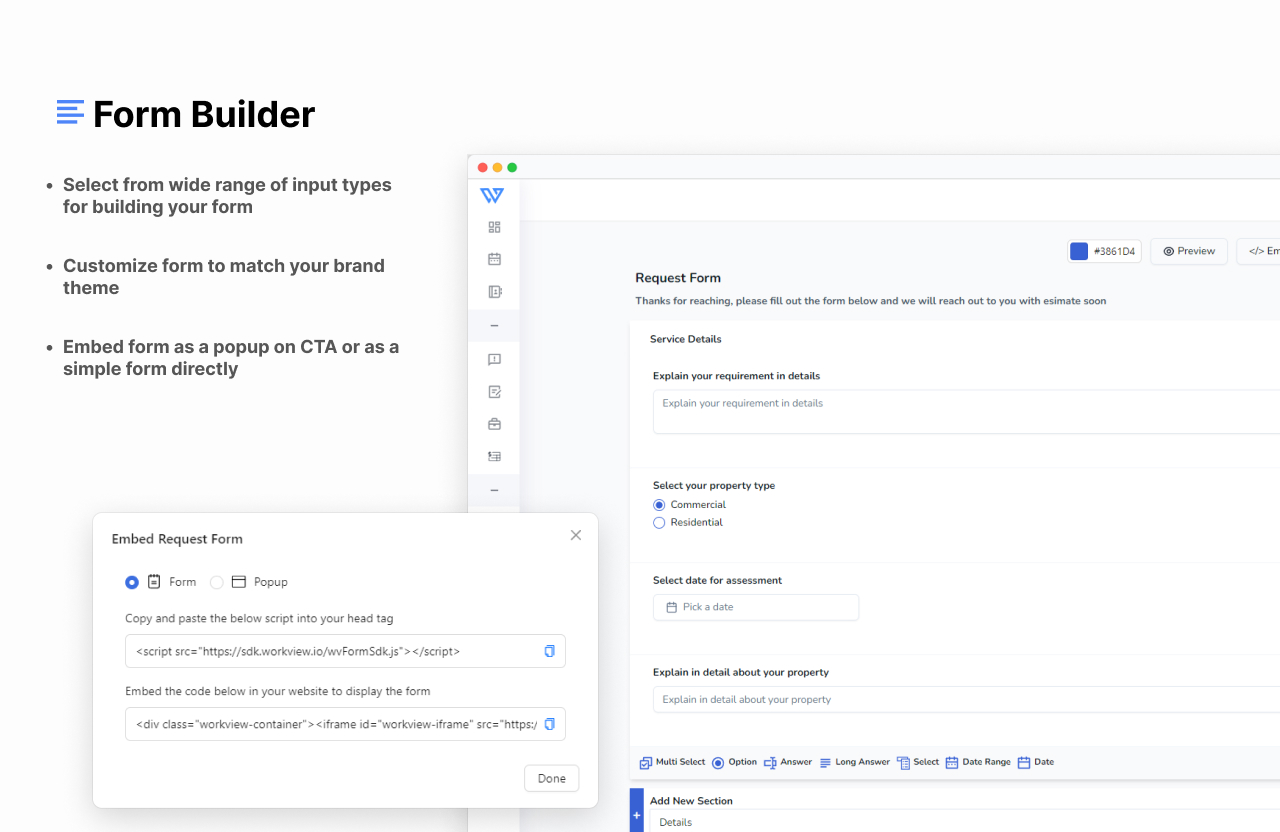This screenshot has height=832, width=1280.
Task: Collapse the first sidebar section with the dash
Action: [x=494, y=326]
